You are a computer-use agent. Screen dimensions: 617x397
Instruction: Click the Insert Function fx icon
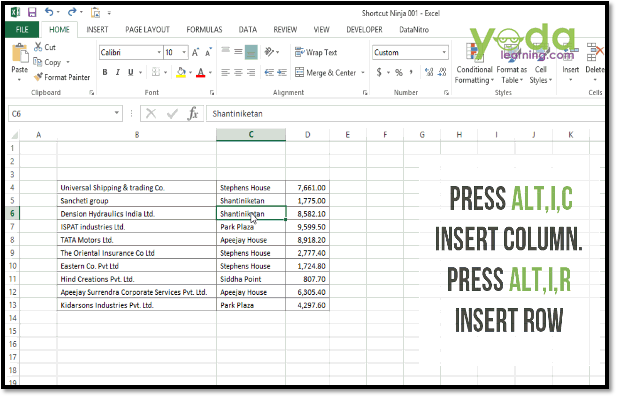pyautogui.click(x=192, y=114)
